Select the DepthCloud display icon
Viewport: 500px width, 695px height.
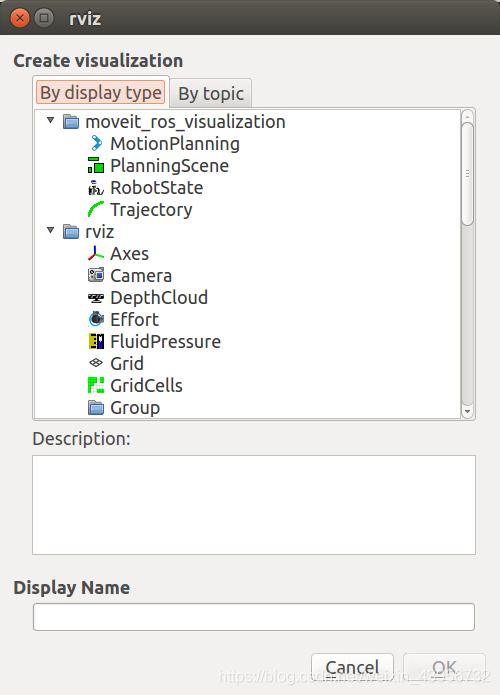pyautogui.click(x=96, y=298)
